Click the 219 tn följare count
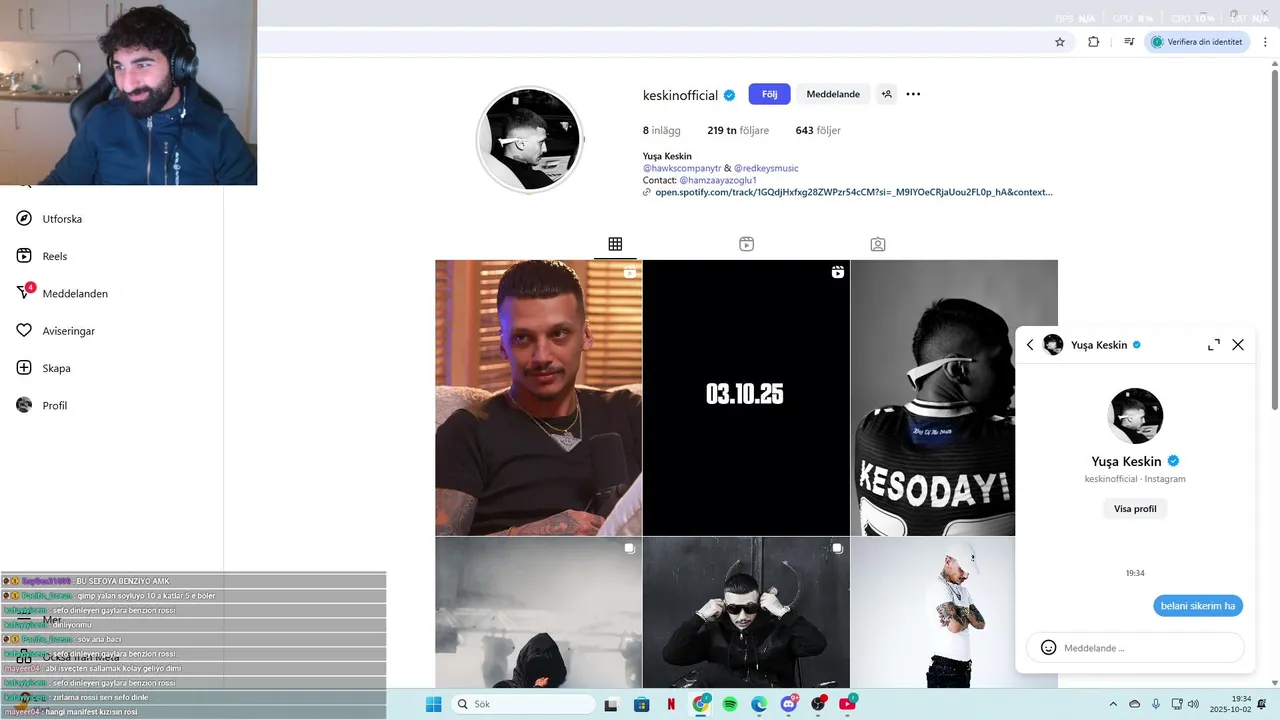 pyautogui.click(x=738, y=130)
